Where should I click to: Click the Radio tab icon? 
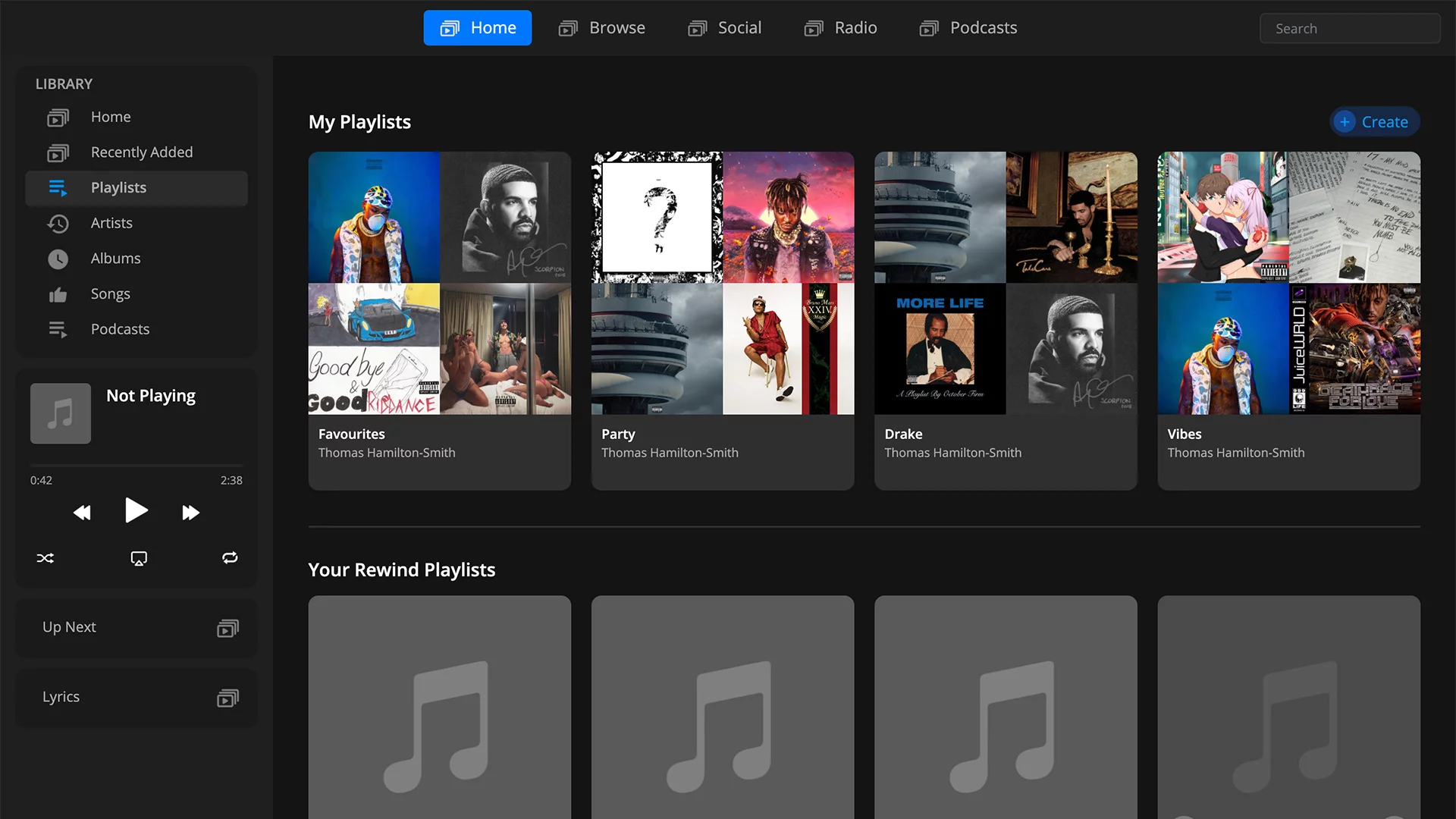[814, 29]
